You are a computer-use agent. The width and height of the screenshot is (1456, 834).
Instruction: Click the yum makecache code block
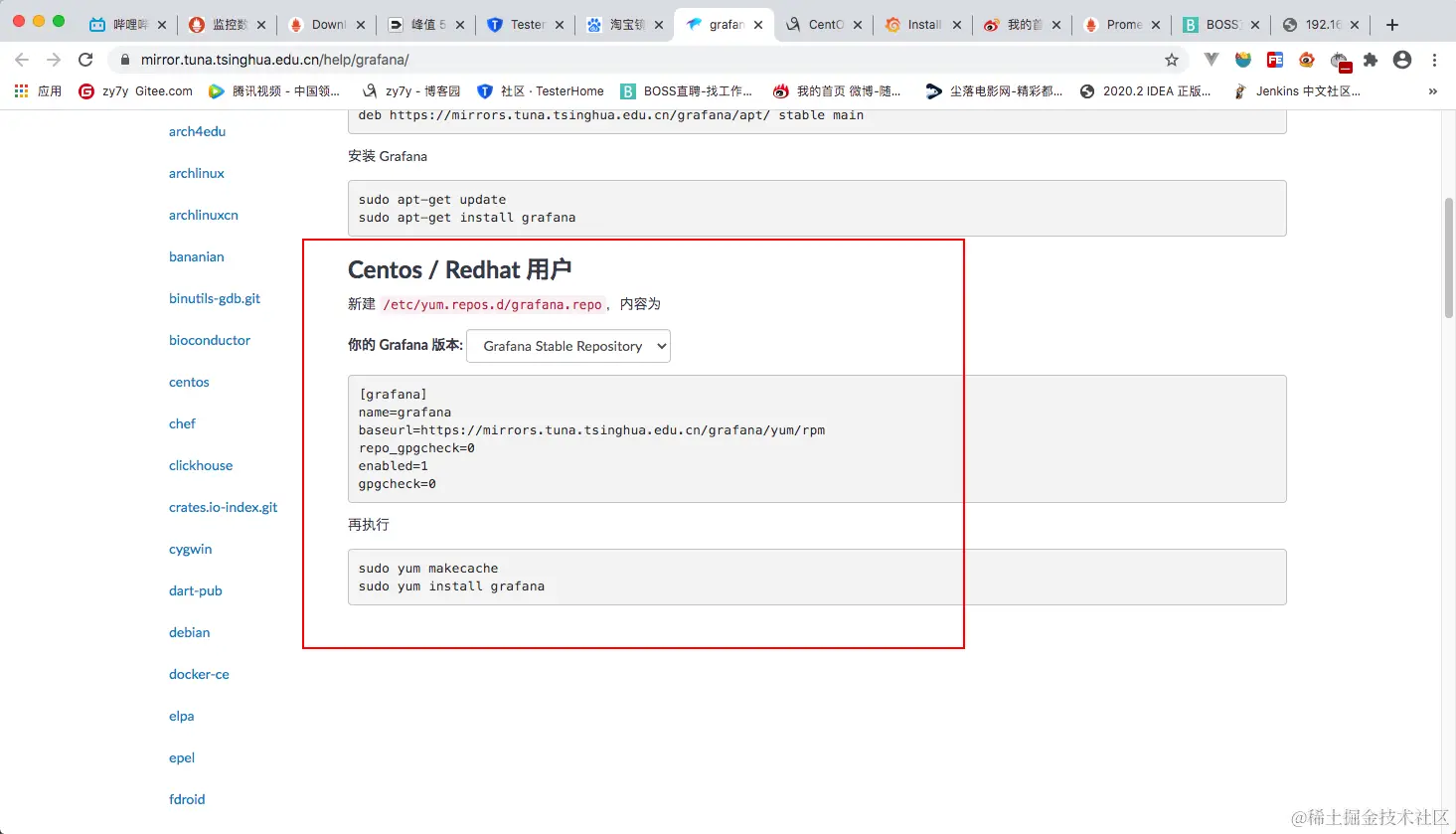(x=817, y=577)
